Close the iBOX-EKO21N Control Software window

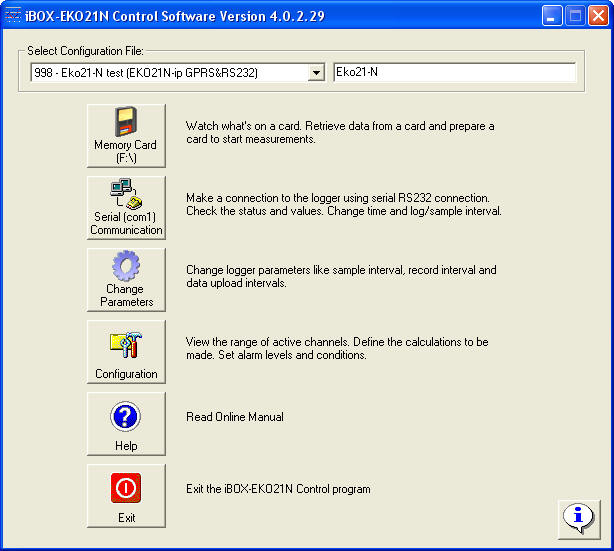(x=598, y=16)
